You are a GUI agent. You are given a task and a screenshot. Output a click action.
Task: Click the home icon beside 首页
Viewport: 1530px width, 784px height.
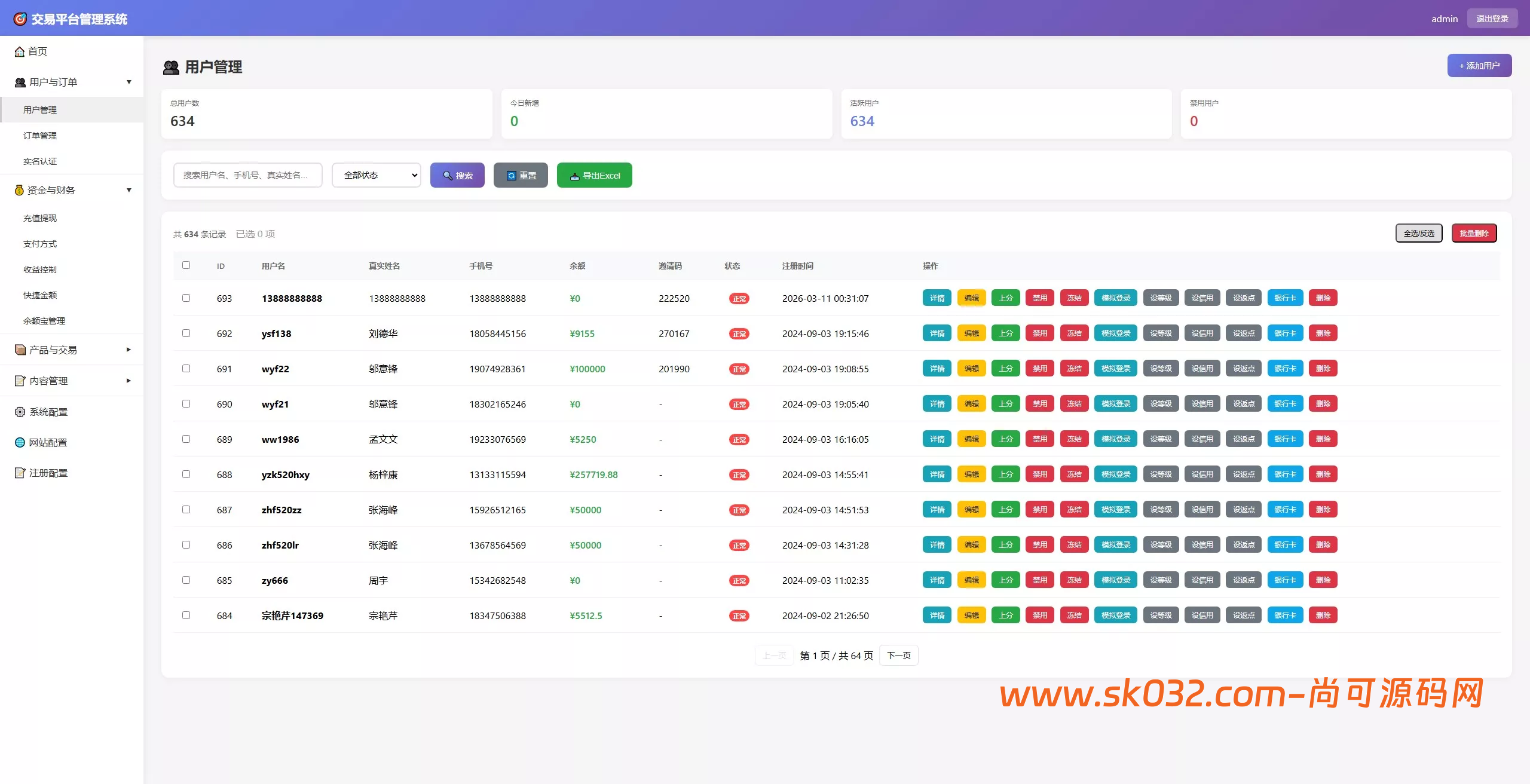[20, 52]
